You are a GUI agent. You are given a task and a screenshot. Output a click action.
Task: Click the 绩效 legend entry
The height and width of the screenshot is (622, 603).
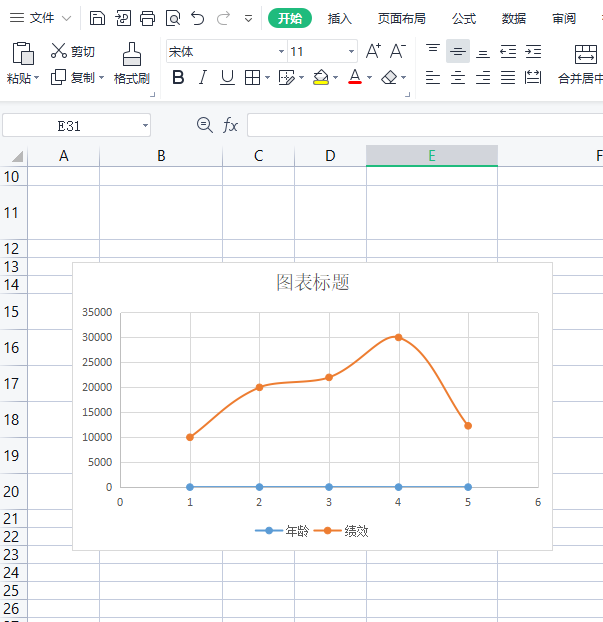pos(342,531)
